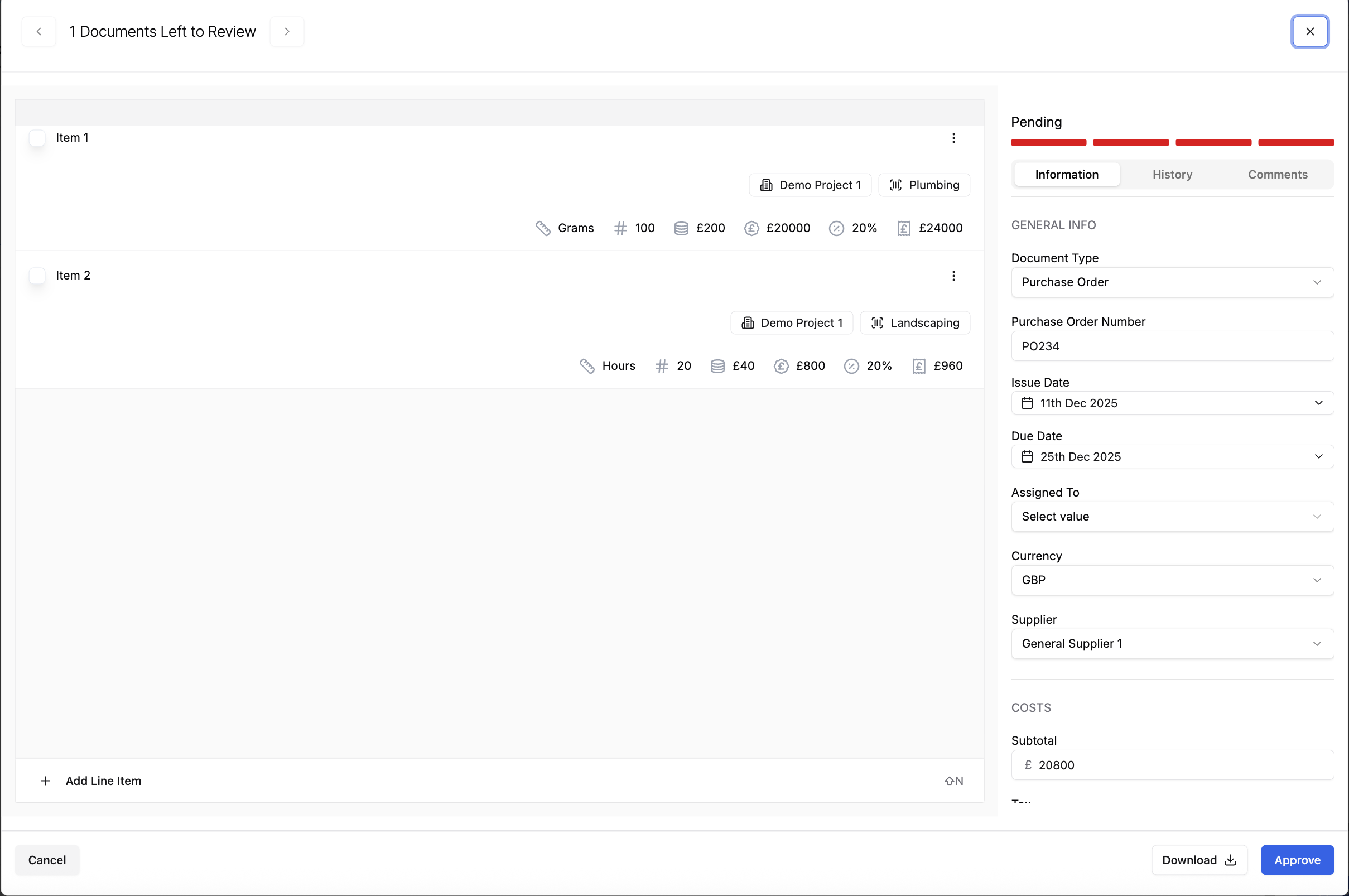Click the Item 2 tax percent icon
Viewport: 1349px width, 896px height.
point(851,366)
